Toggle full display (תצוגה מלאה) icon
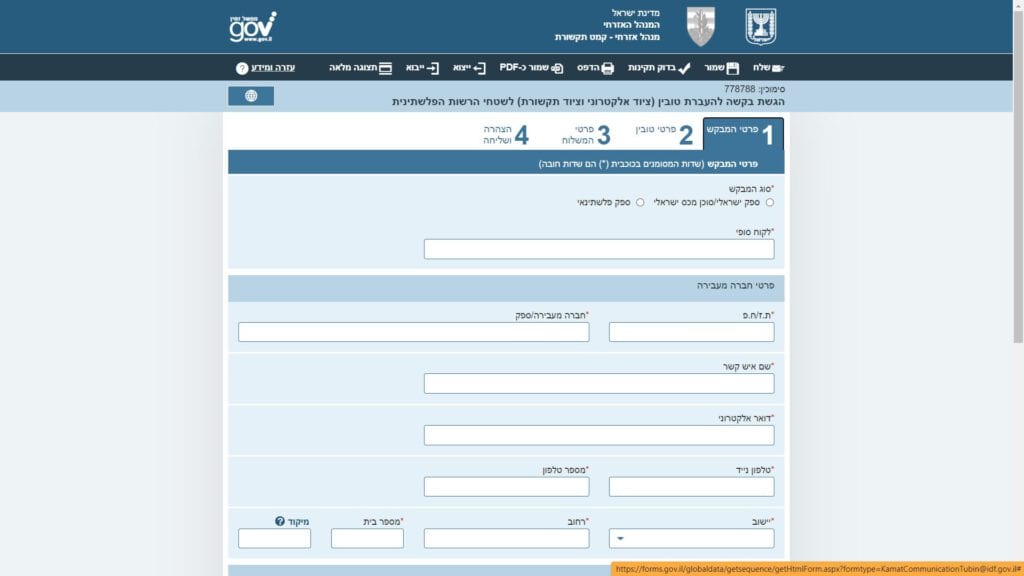 click(385, 68)
